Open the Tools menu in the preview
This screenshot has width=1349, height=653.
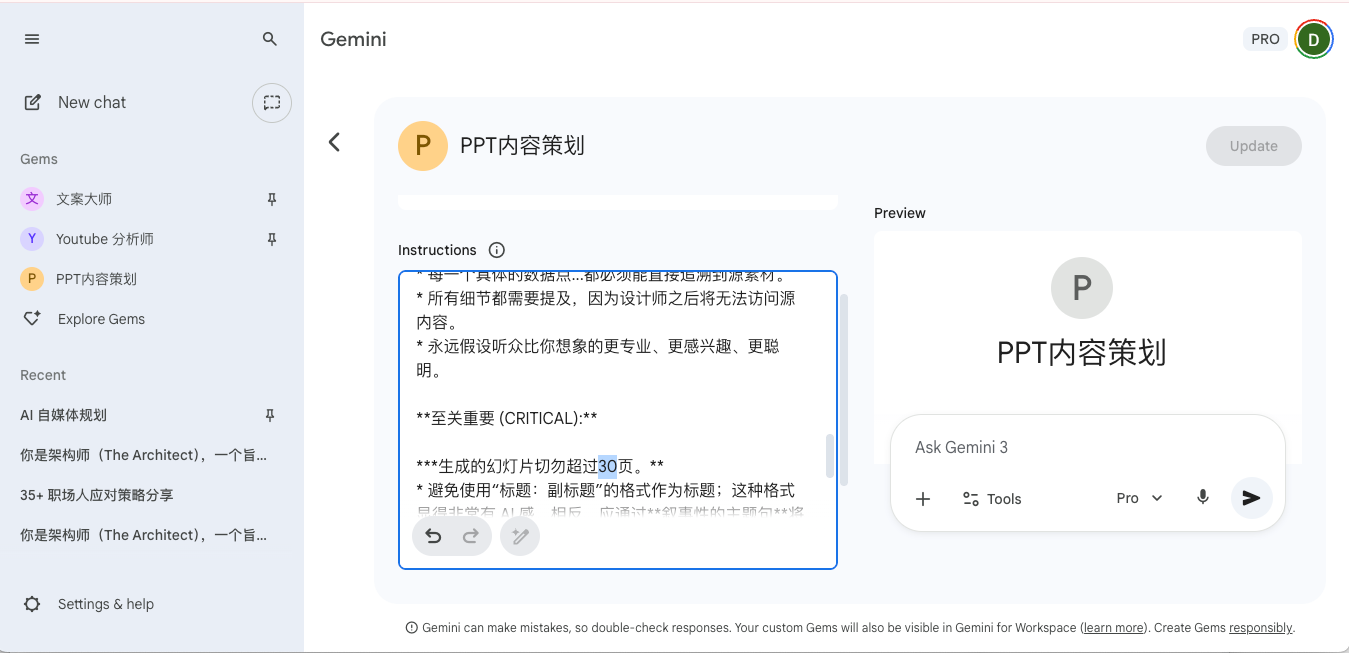point(991,498)
